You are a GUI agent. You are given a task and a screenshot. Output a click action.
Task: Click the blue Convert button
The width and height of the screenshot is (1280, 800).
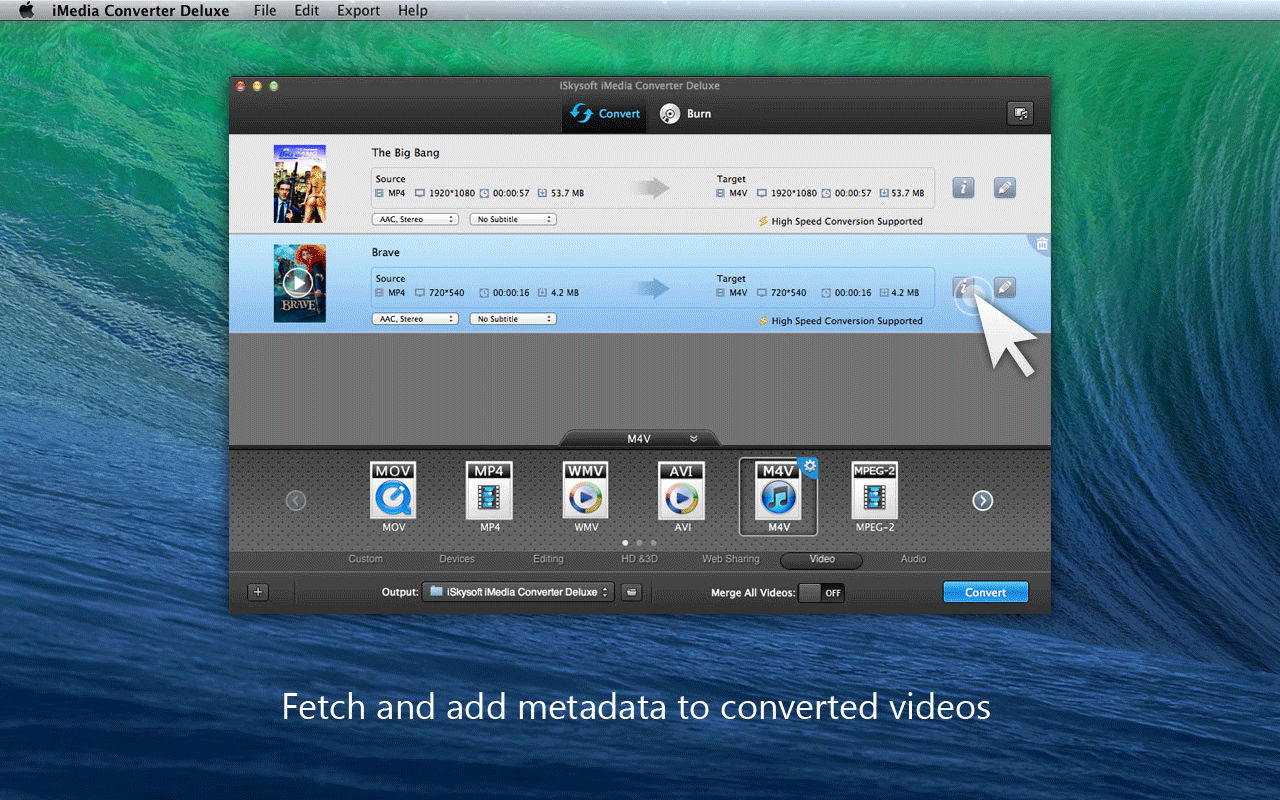click(x=985, y=592)
